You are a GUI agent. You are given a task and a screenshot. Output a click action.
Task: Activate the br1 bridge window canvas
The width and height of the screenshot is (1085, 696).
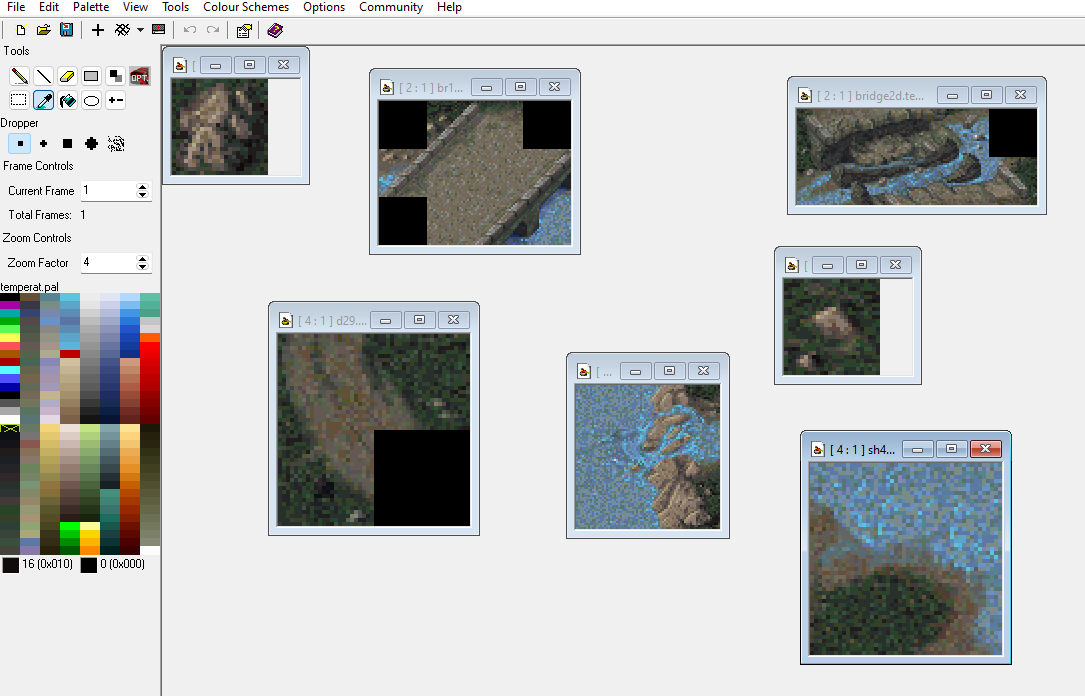475,173
